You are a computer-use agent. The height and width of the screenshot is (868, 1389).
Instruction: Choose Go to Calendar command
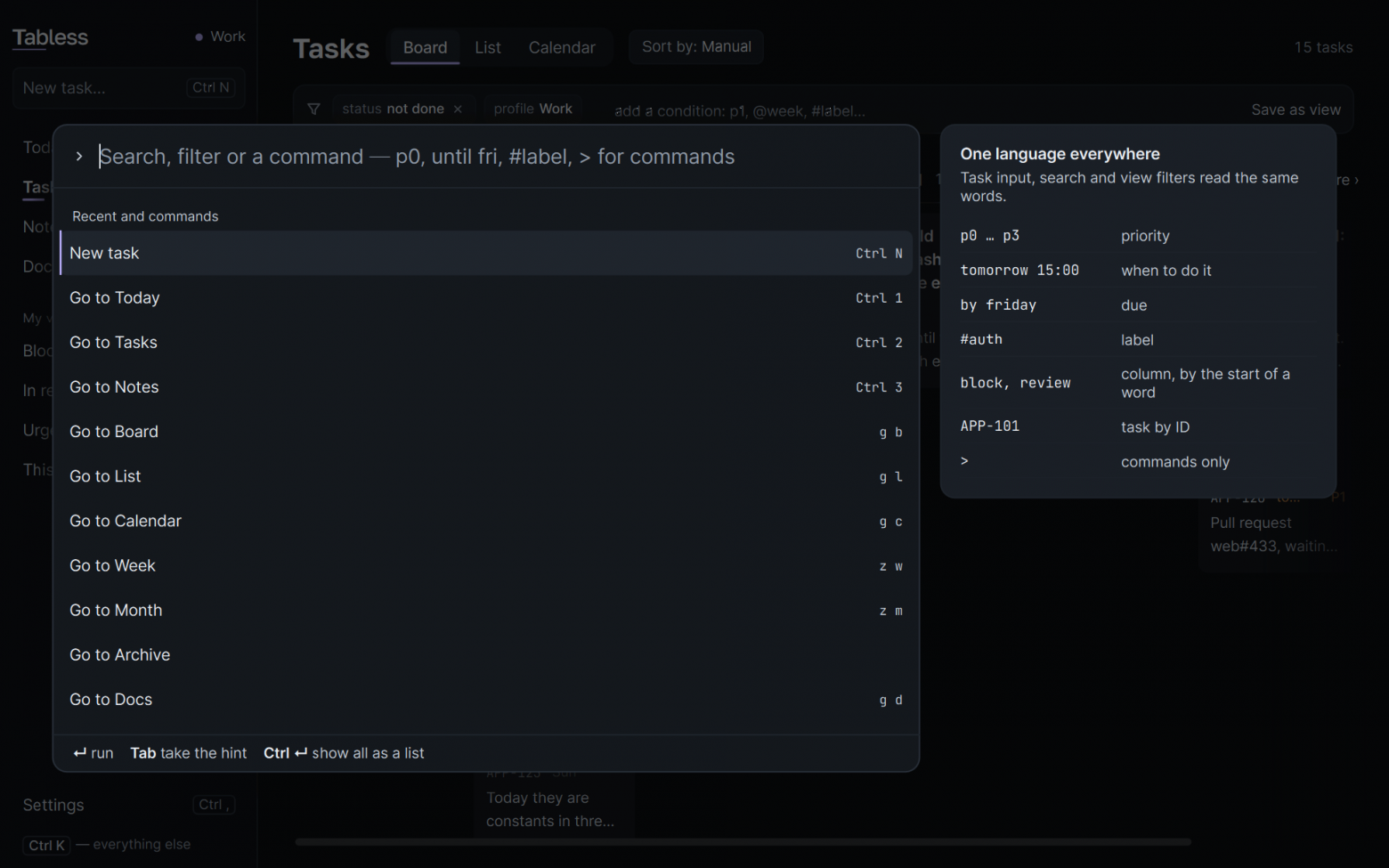(x=486, y=521)
